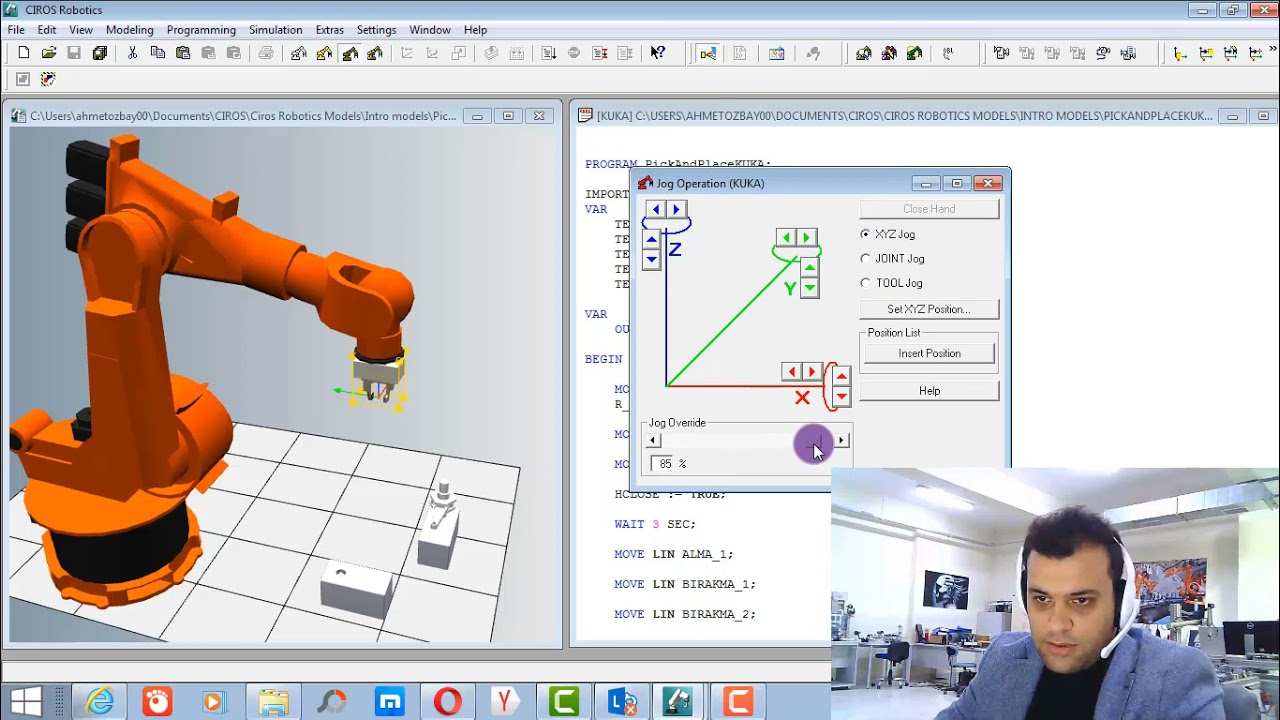Viewport: 1280px width, 720px height.
Task: Click 'WAIT 3 SEC;' code line
Action: 655,524
